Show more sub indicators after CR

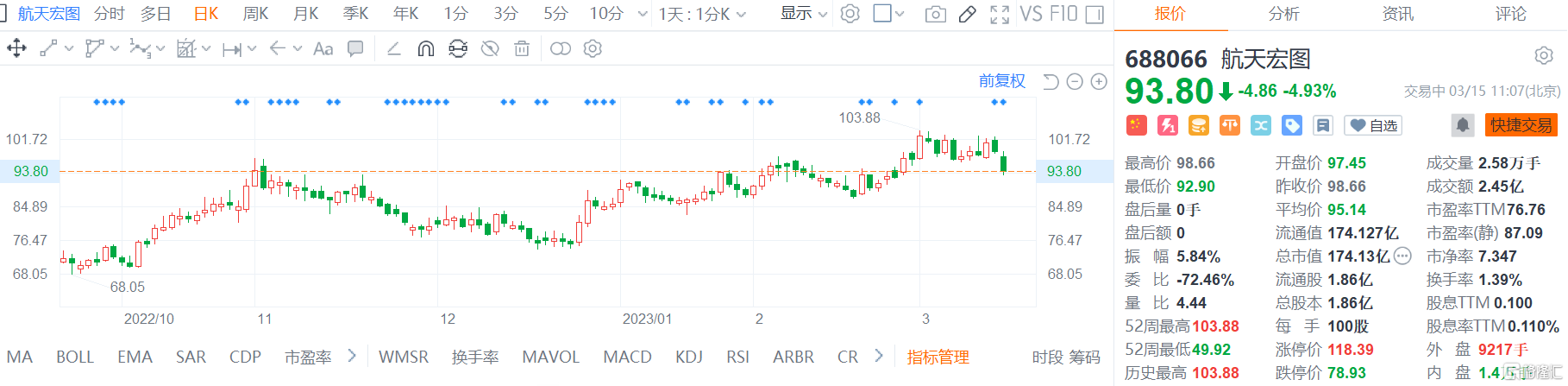coord(879,356)
